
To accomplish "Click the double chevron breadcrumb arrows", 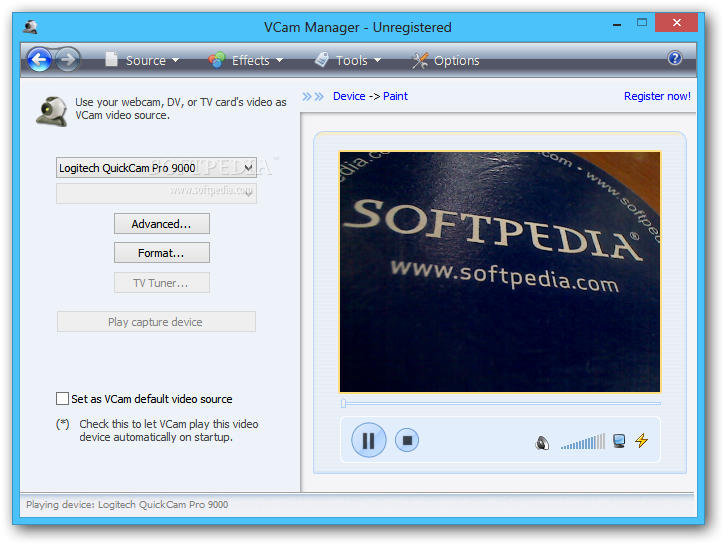I will click(313, 96).
